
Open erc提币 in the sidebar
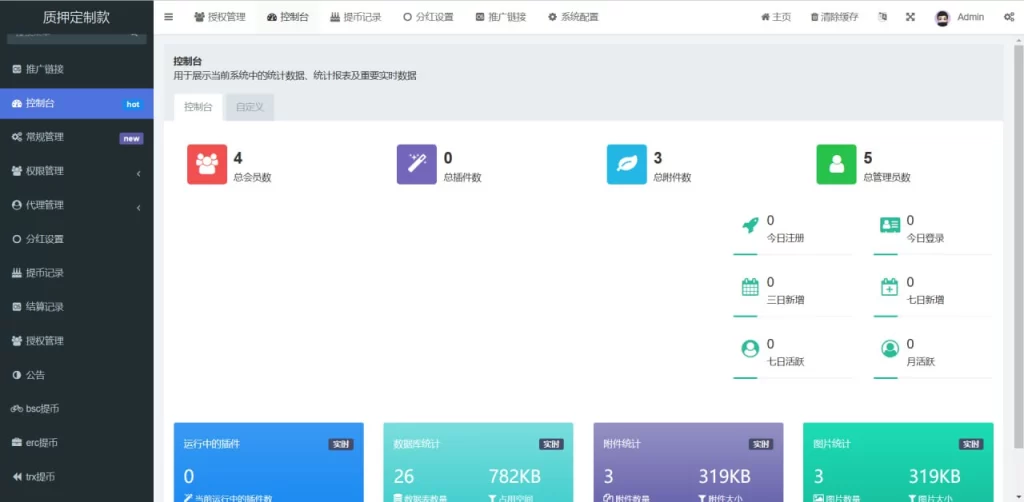point(76,443)
